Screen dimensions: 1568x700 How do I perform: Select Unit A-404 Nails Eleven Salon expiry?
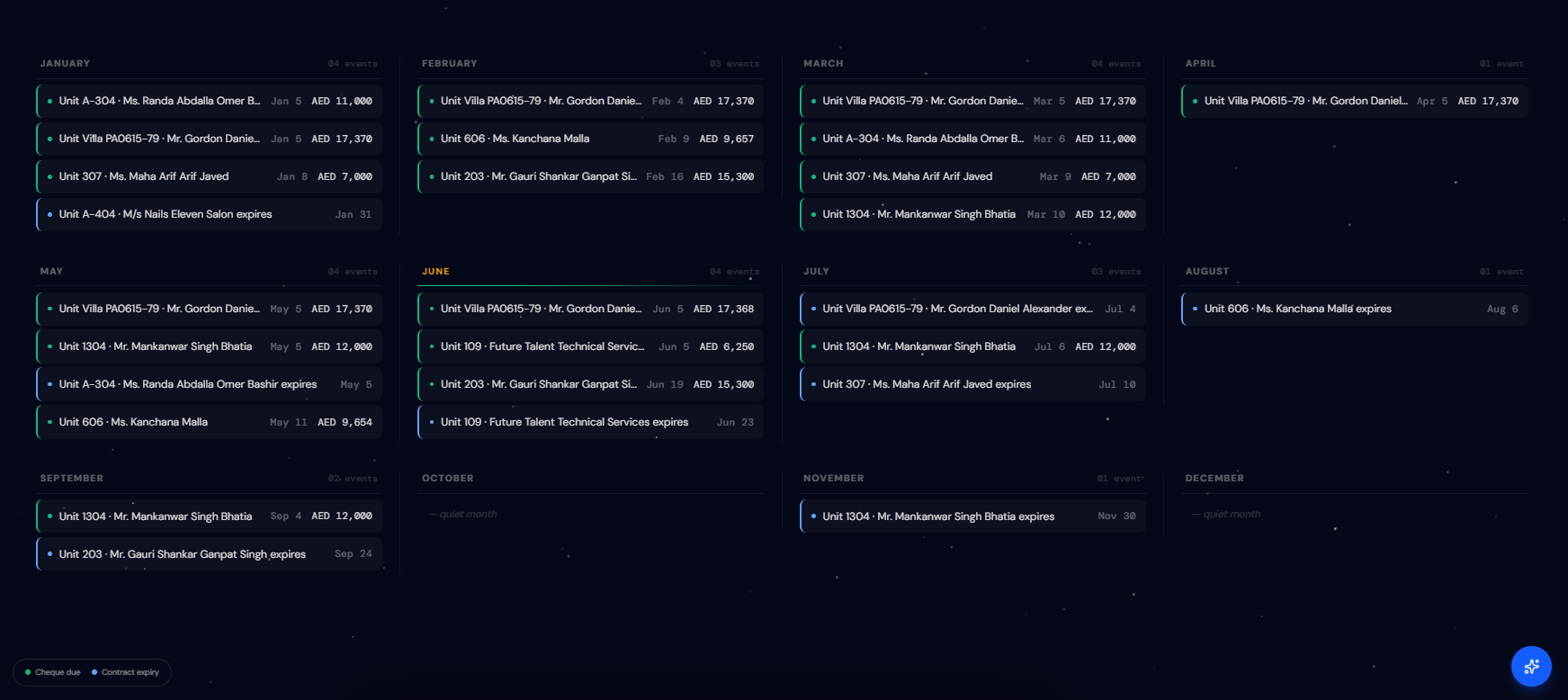tap(210, 214)
